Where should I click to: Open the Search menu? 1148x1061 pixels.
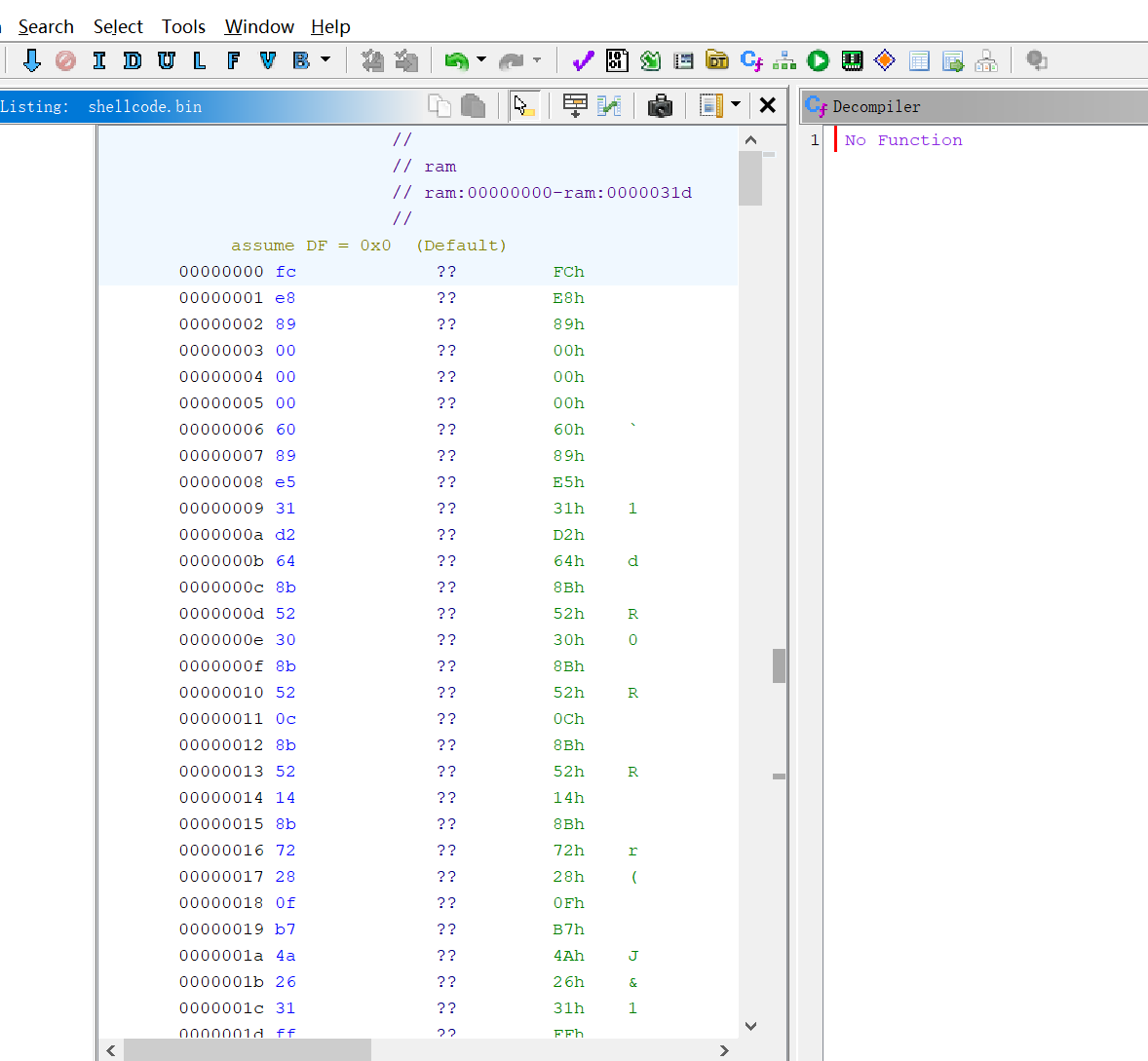pos(46,26)
